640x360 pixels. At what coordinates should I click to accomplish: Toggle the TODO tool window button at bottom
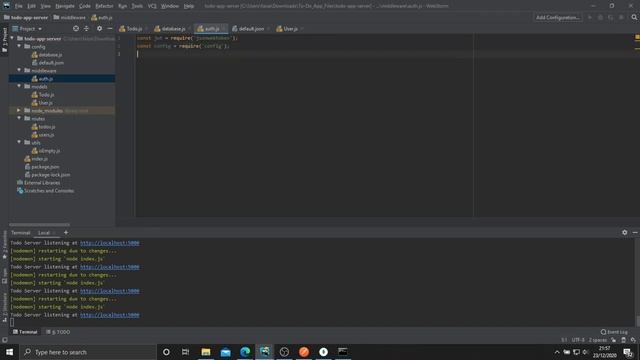pos(58,332)
